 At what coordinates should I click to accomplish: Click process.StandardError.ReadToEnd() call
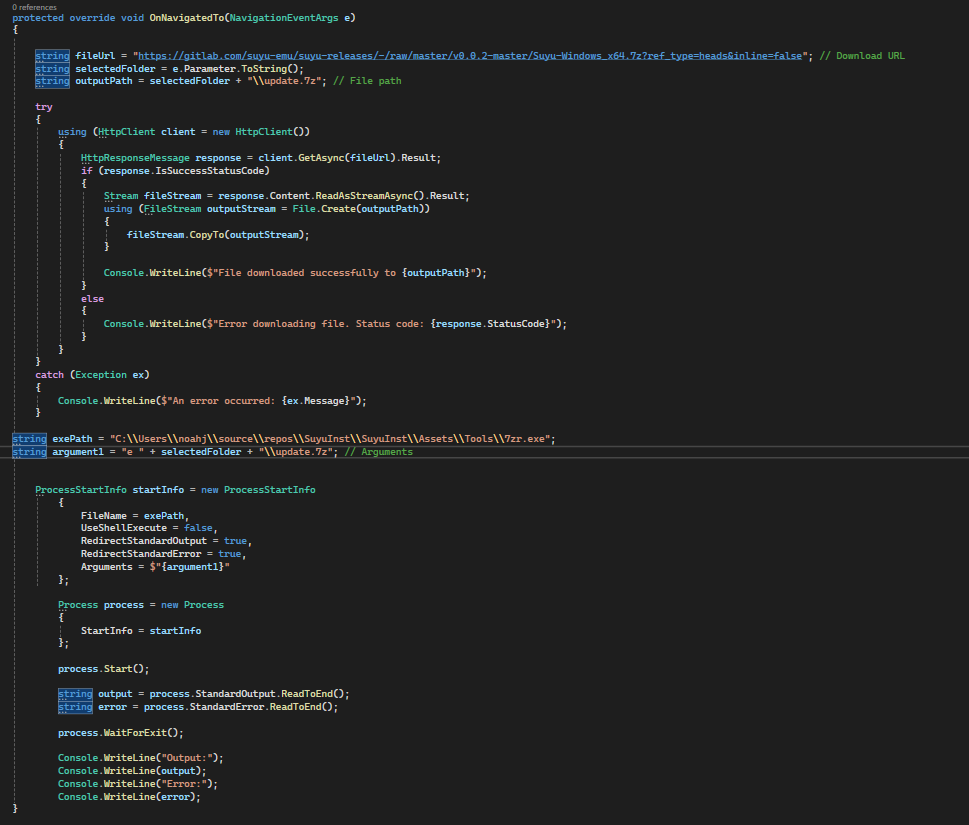coord(238,707)
